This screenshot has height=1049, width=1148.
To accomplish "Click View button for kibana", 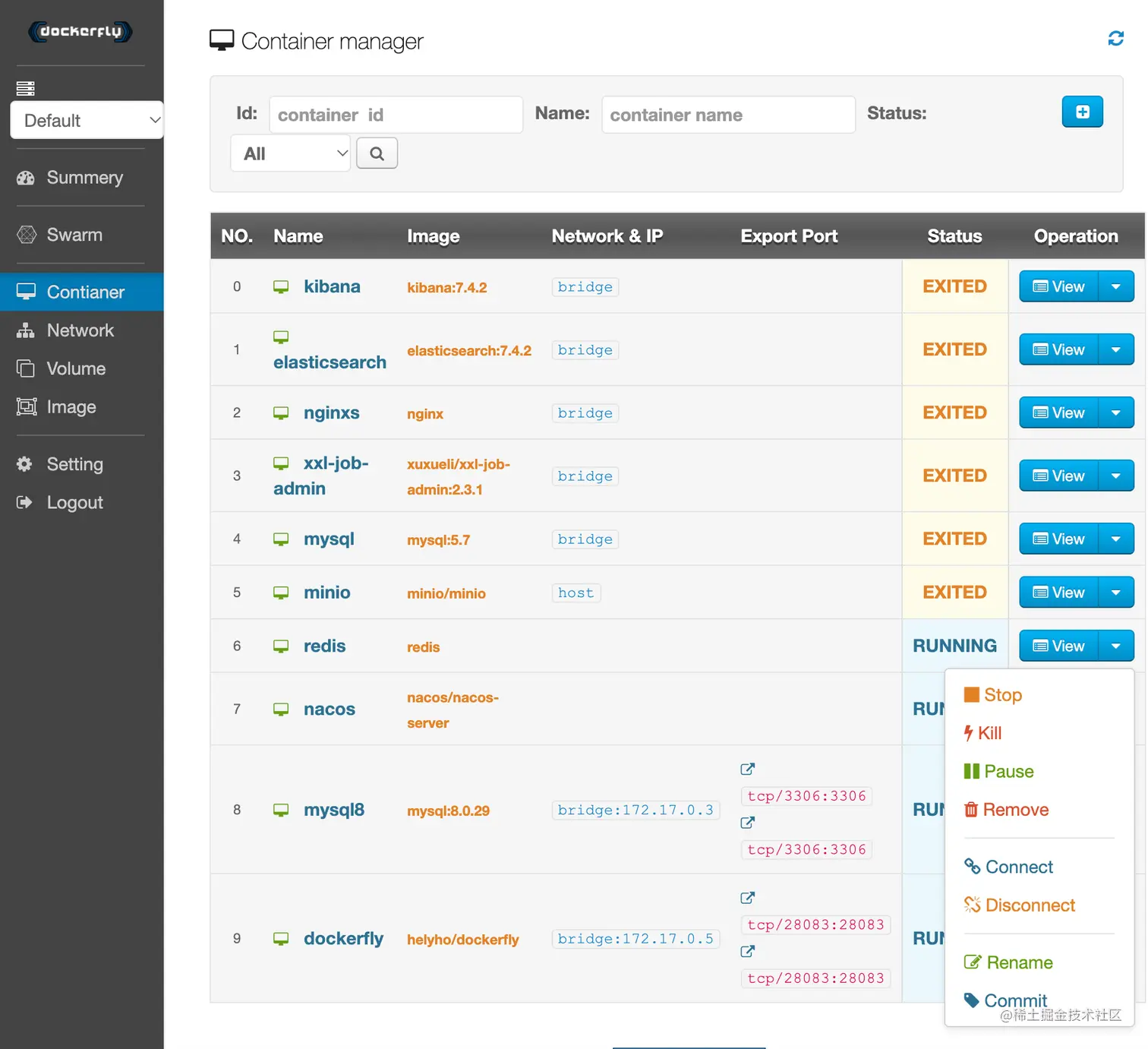I will tap(1059, 286).
